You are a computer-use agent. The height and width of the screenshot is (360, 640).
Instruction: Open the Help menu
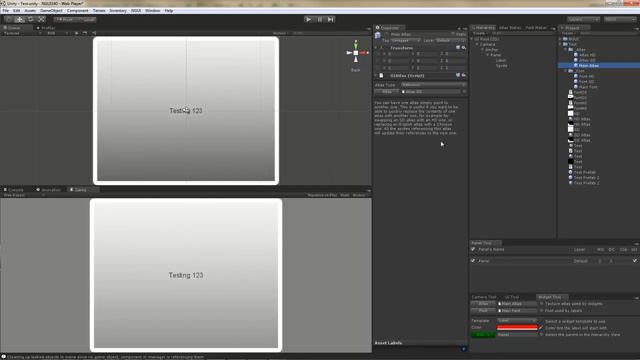(x=169, y=11)
